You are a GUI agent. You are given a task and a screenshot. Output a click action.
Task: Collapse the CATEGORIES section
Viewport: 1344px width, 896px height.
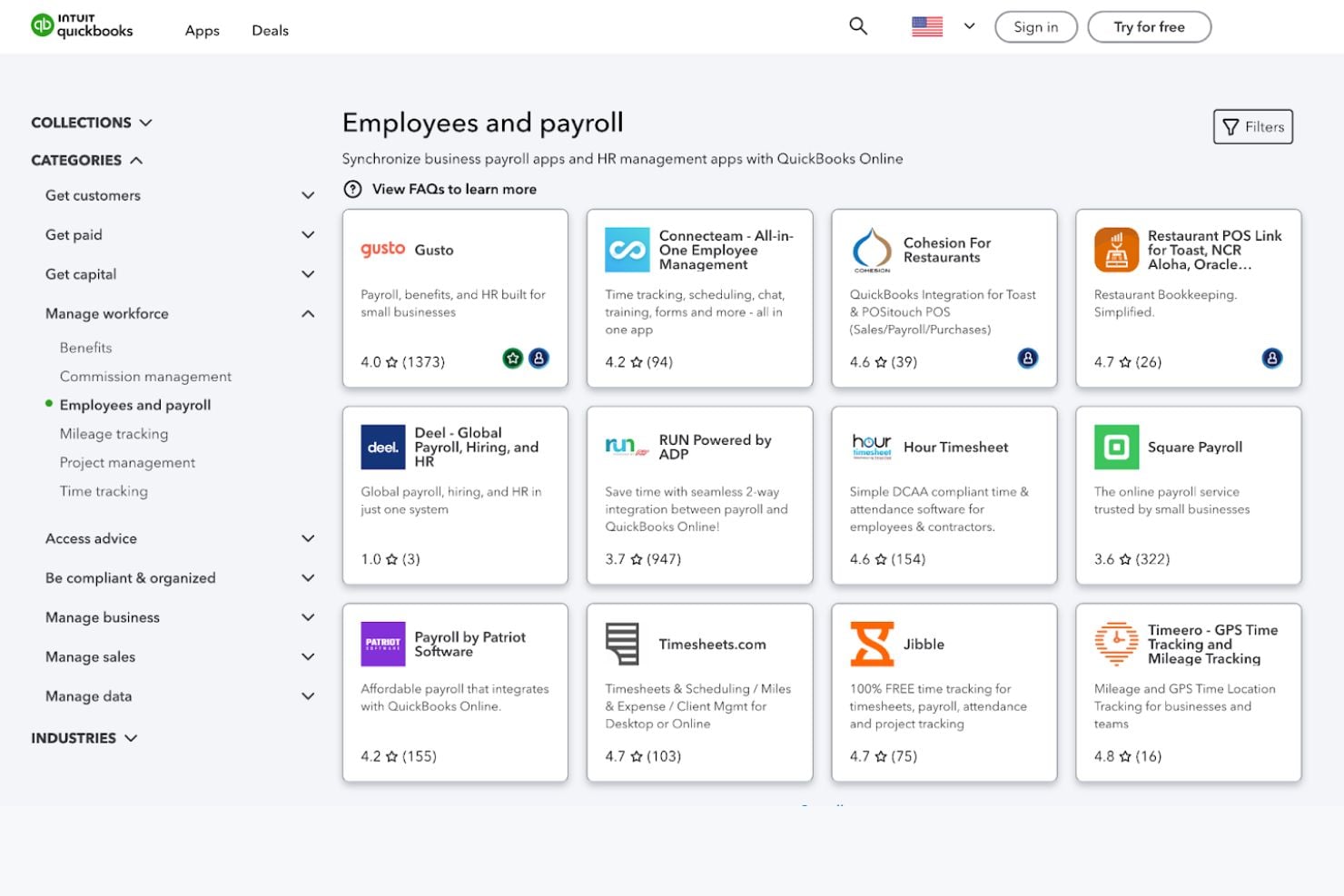point(87,160)
